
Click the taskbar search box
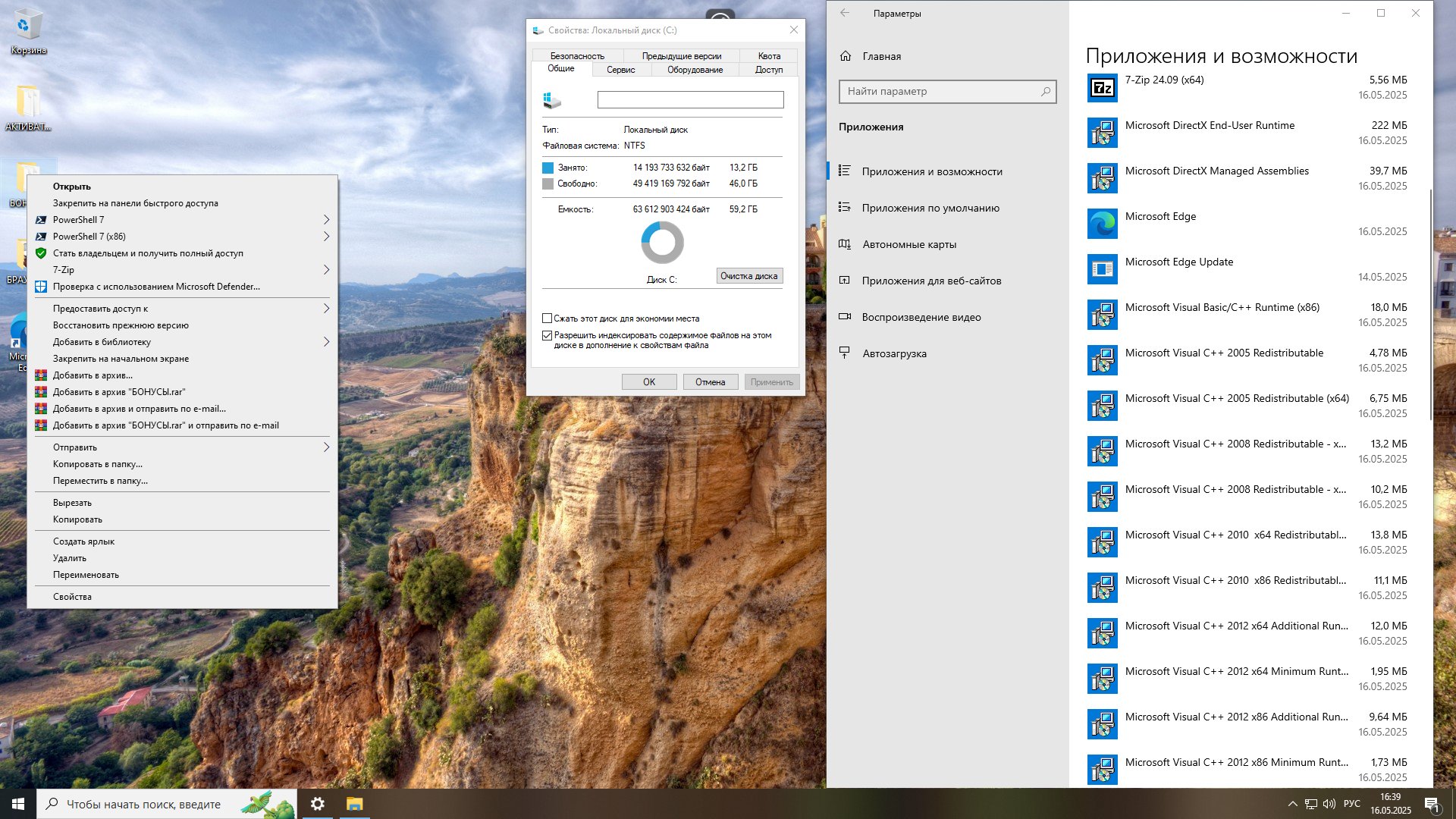(x=167, y=804)
